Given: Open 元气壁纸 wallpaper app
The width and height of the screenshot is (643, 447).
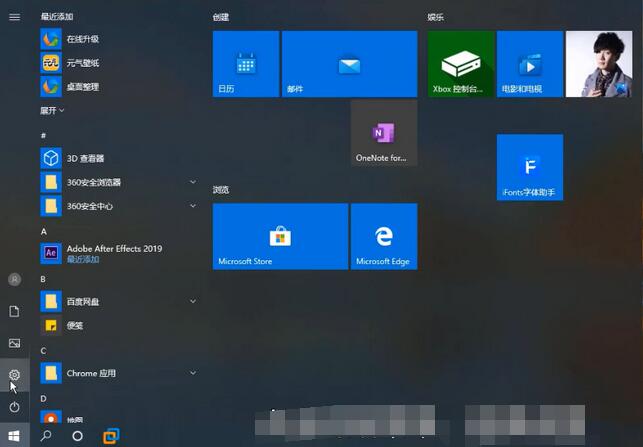Looking at the screenshot, I should [x=119, y=63].
